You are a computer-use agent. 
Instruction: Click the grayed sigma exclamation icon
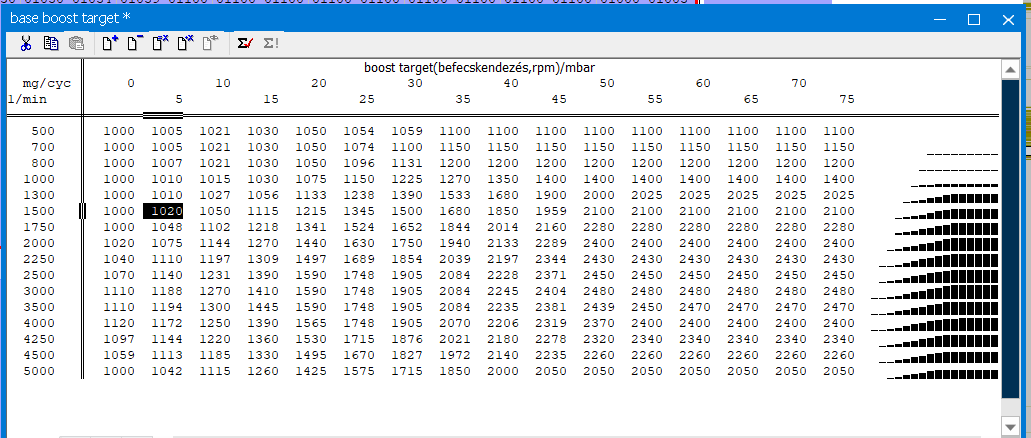pyautogui.click(x=270, y=43)
